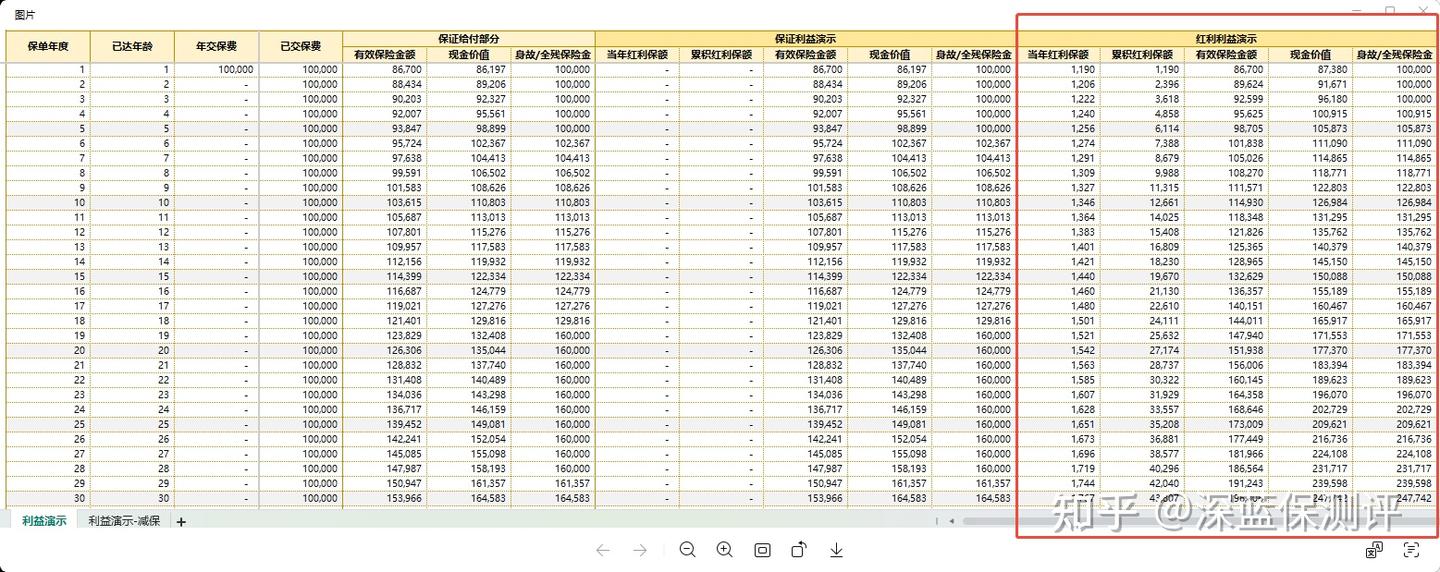Select 身故/全残保险金 header under 红利利益演示
The image size is (1440, 572).
pyautogui.click(x=1394, y=54)
